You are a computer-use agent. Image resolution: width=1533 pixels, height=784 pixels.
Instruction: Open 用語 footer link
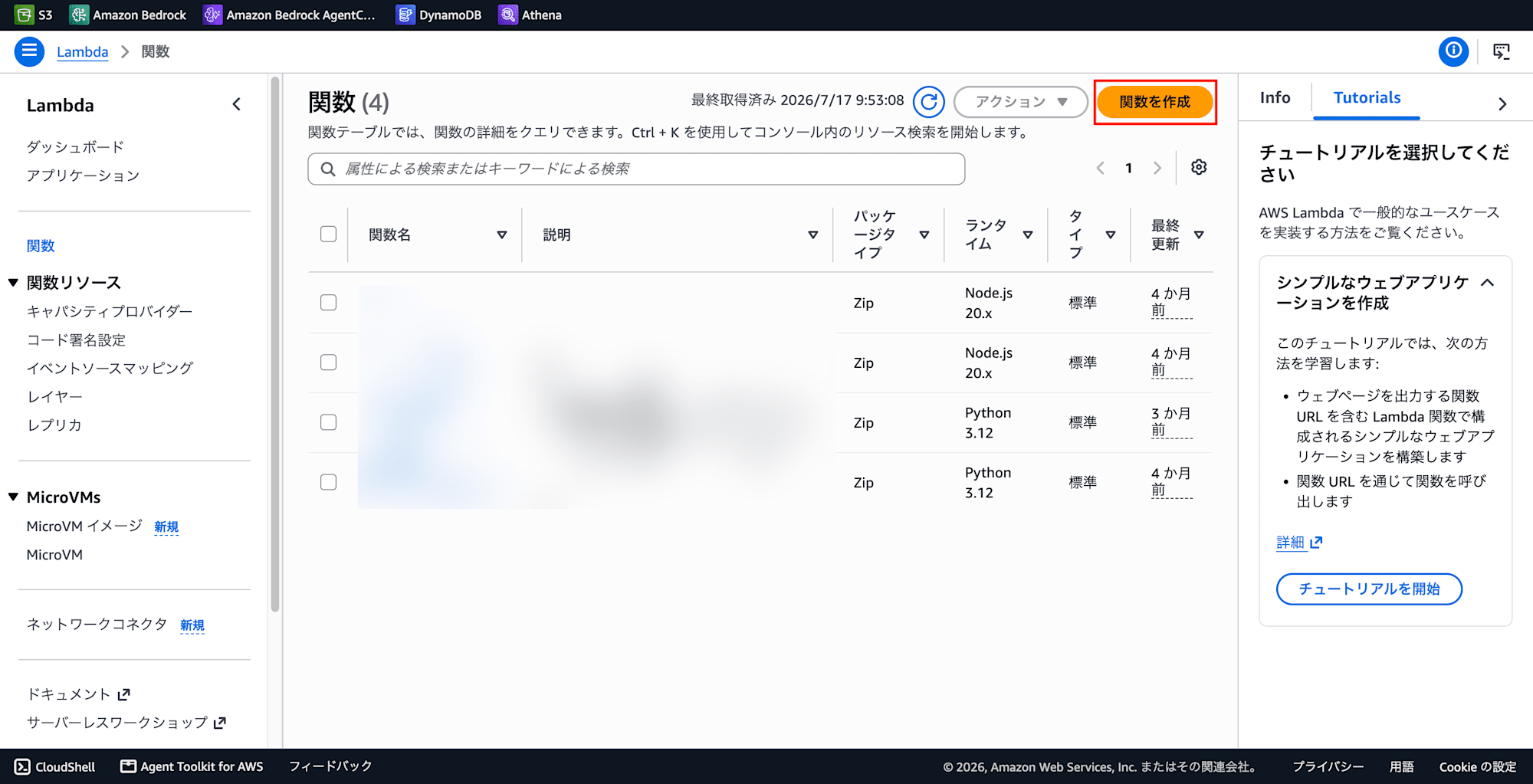(x=1401, y=766)
